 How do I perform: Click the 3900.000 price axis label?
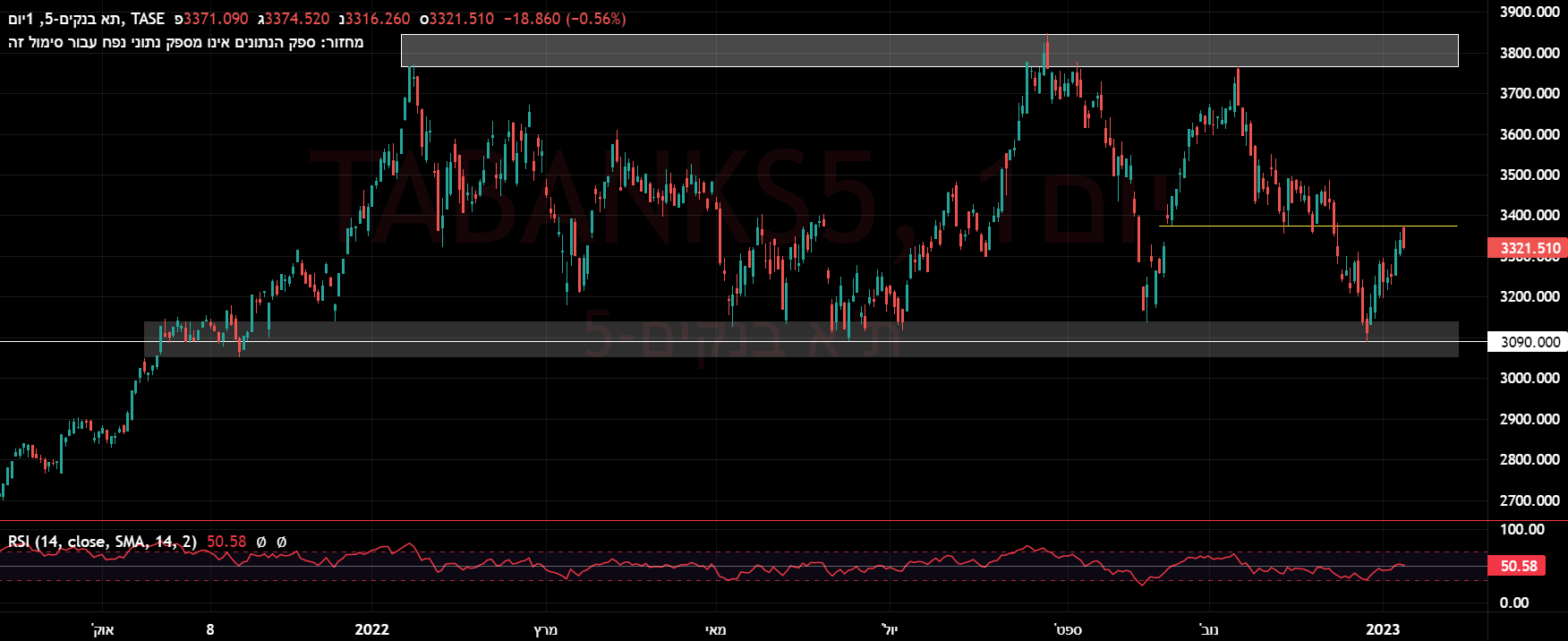coord(1530,12)
